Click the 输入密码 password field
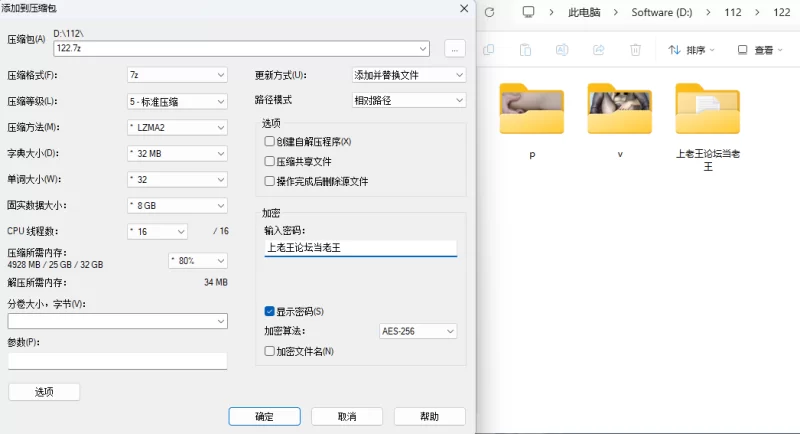 360,248
